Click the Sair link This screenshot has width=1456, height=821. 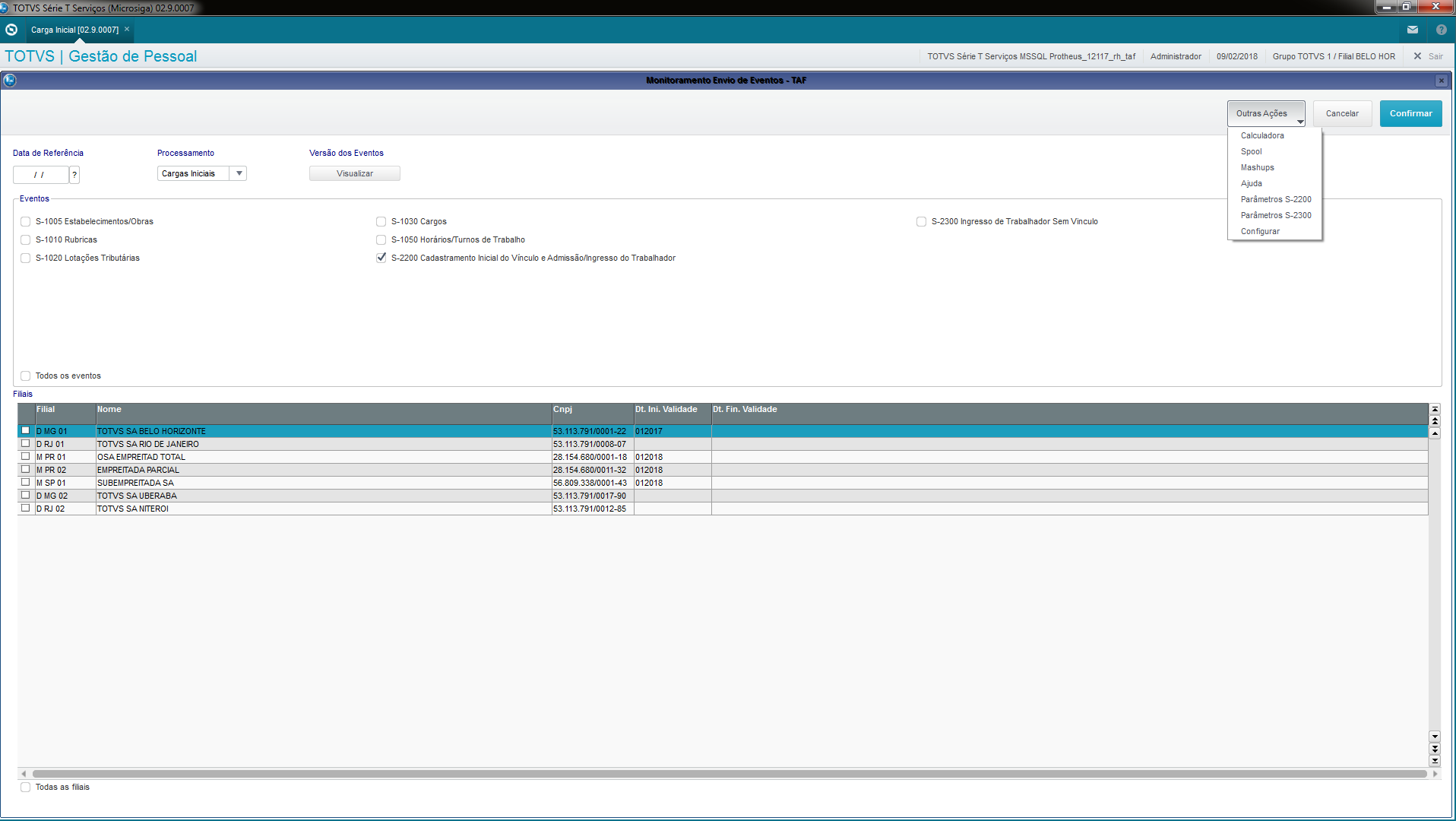[1435, 56]
